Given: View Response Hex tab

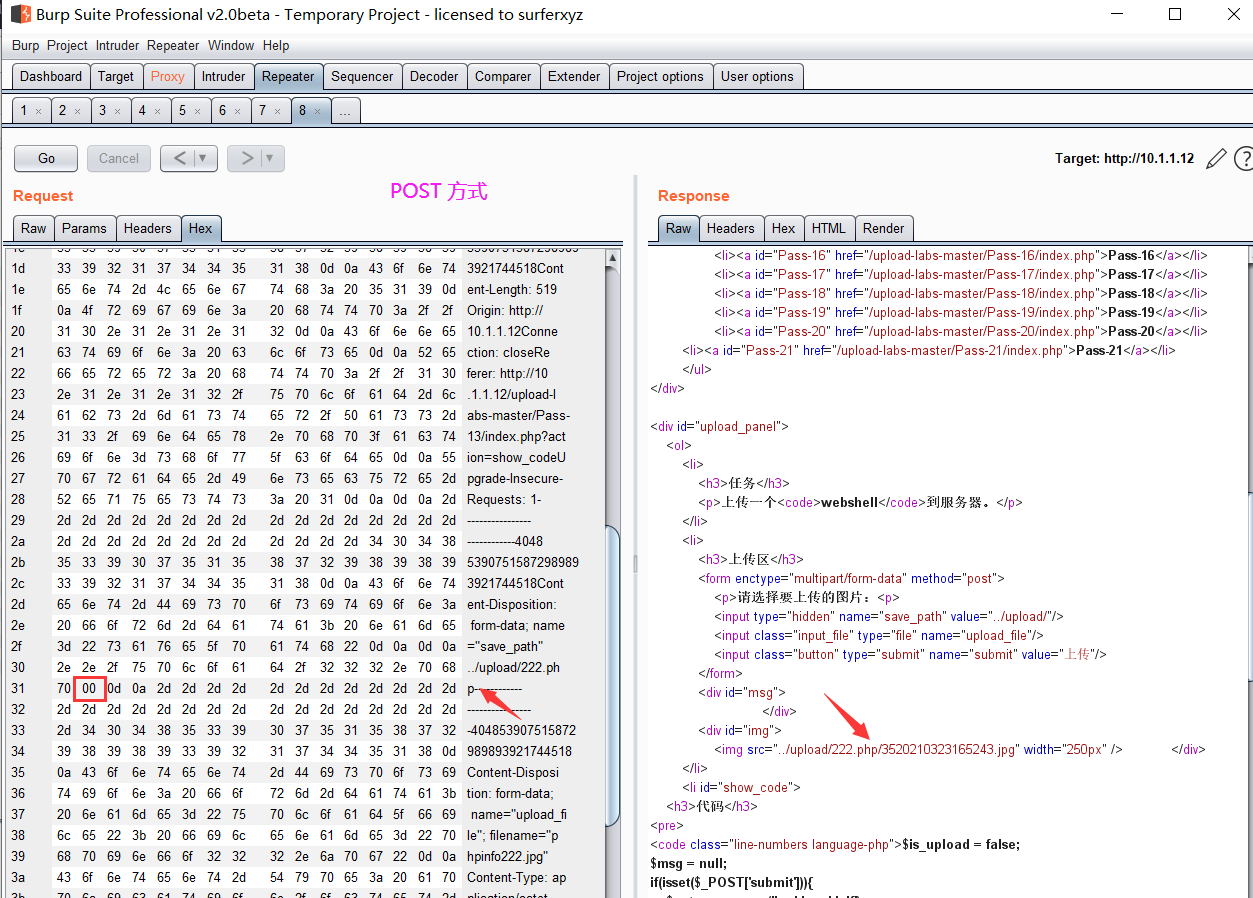Looking at the screenshot, I should 784,228.
